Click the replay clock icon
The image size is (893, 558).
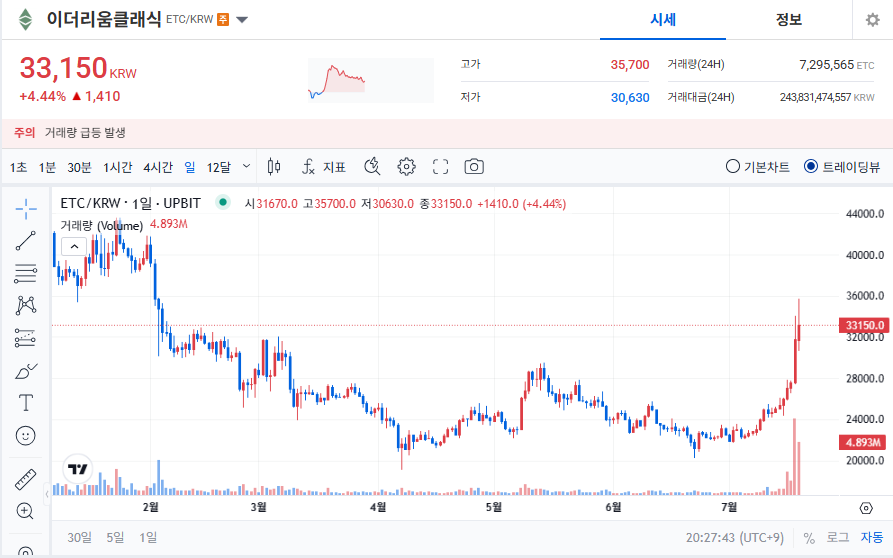372,167
